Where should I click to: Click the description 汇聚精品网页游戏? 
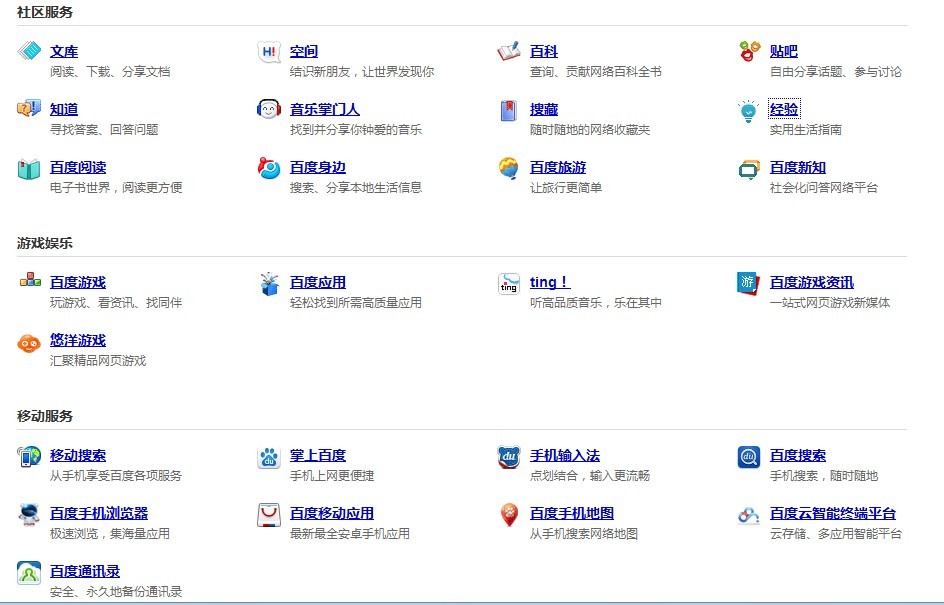[98, 360]
